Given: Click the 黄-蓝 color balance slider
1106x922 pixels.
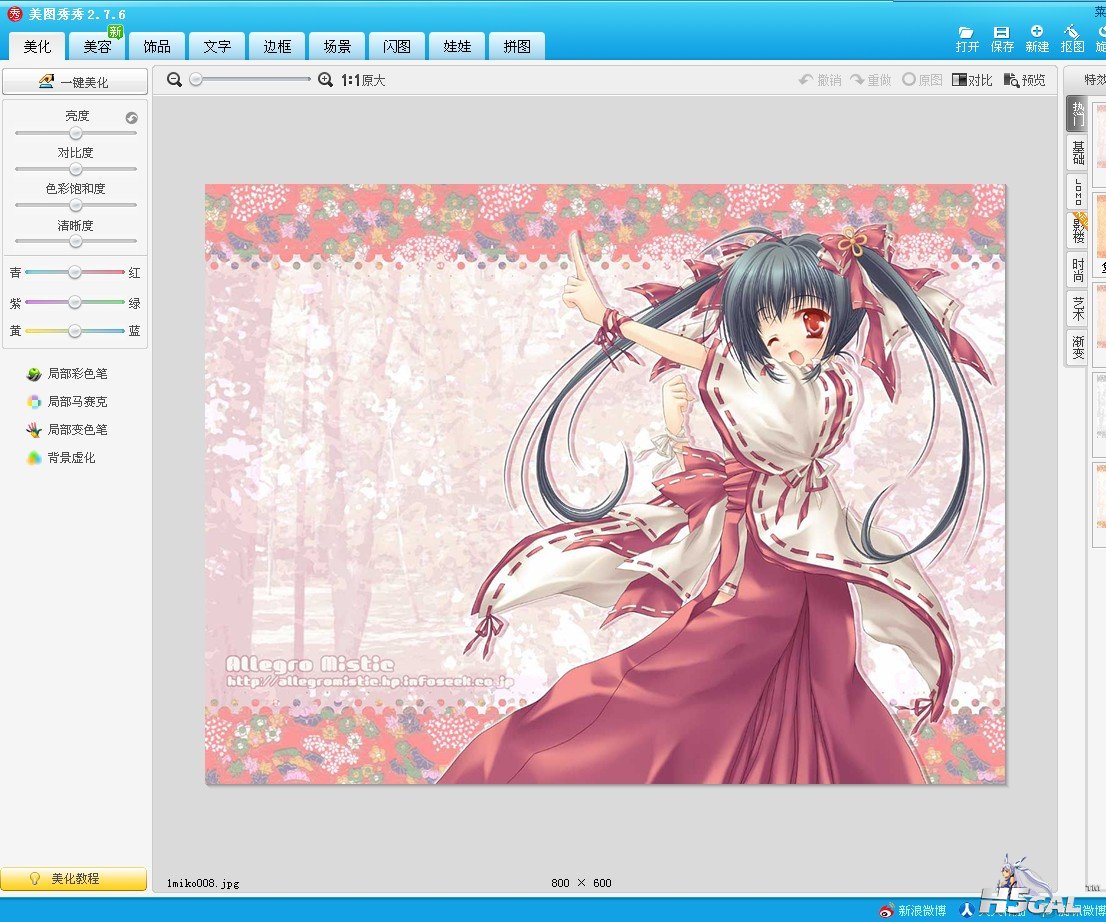Looking at the screenshot, I should click(x=75, y=331).
